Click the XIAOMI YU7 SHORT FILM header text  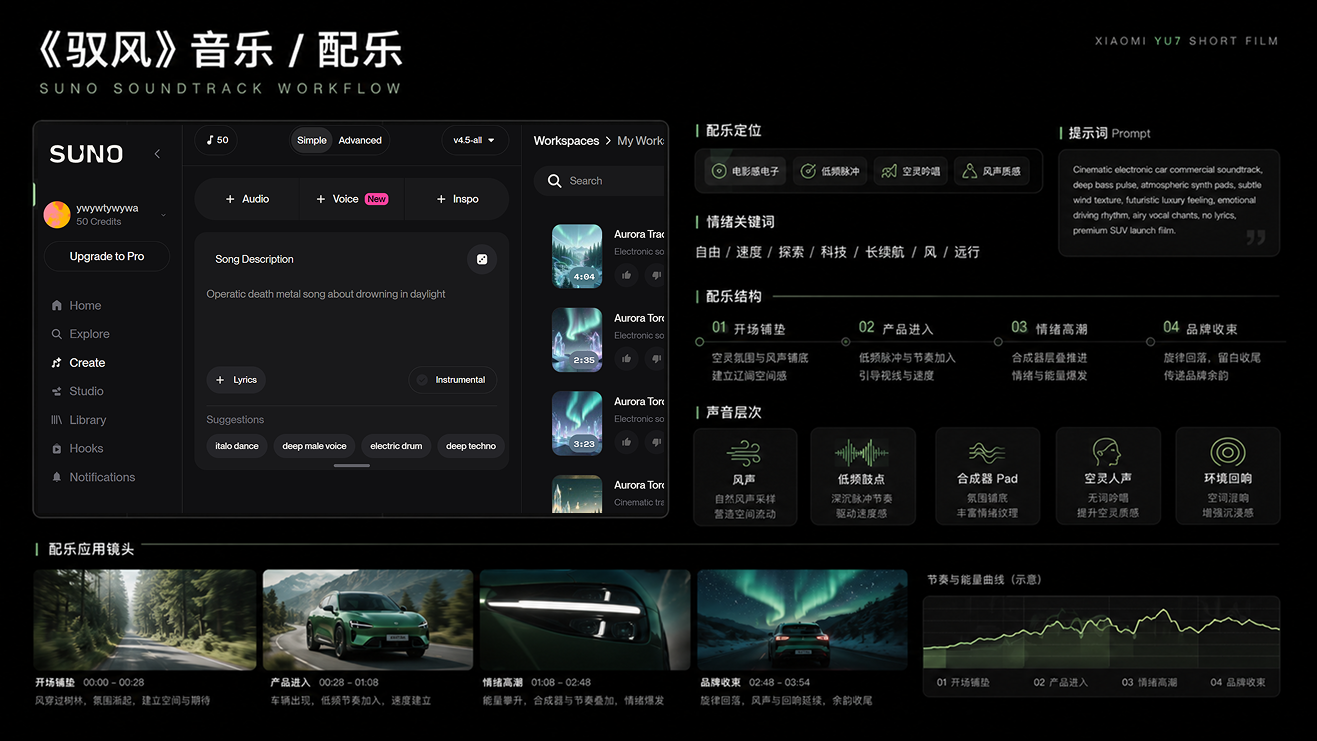1187,41
